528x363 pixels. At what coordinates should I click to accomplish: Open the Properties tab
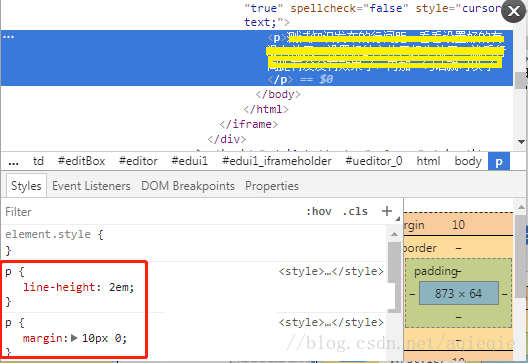pos(272,186)
